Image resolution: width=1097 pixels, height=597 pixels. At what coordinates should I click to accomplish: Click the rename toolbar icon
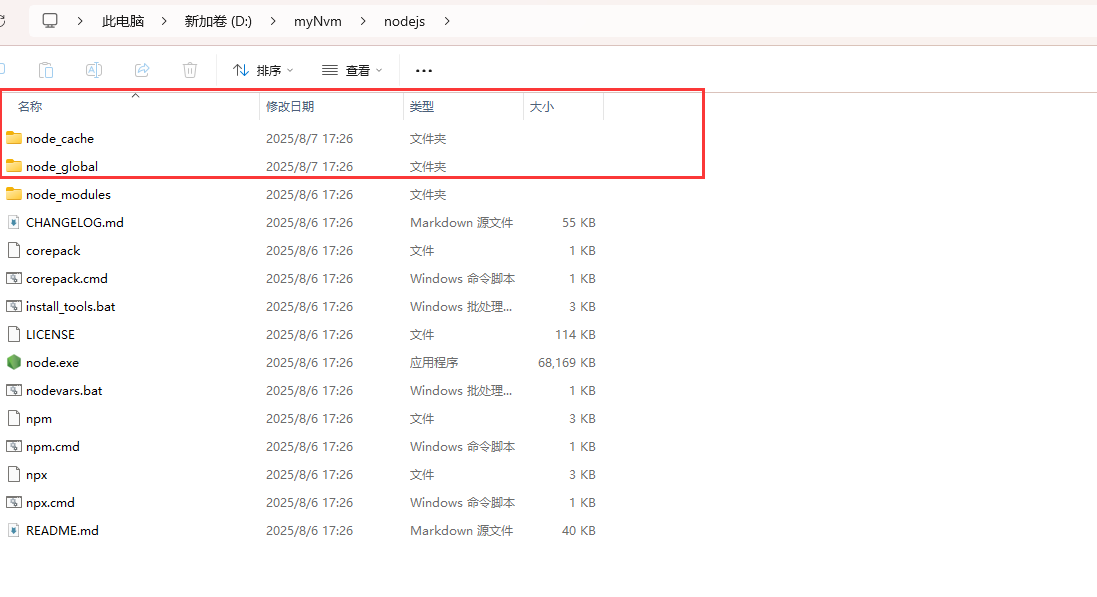click(94, 70)
